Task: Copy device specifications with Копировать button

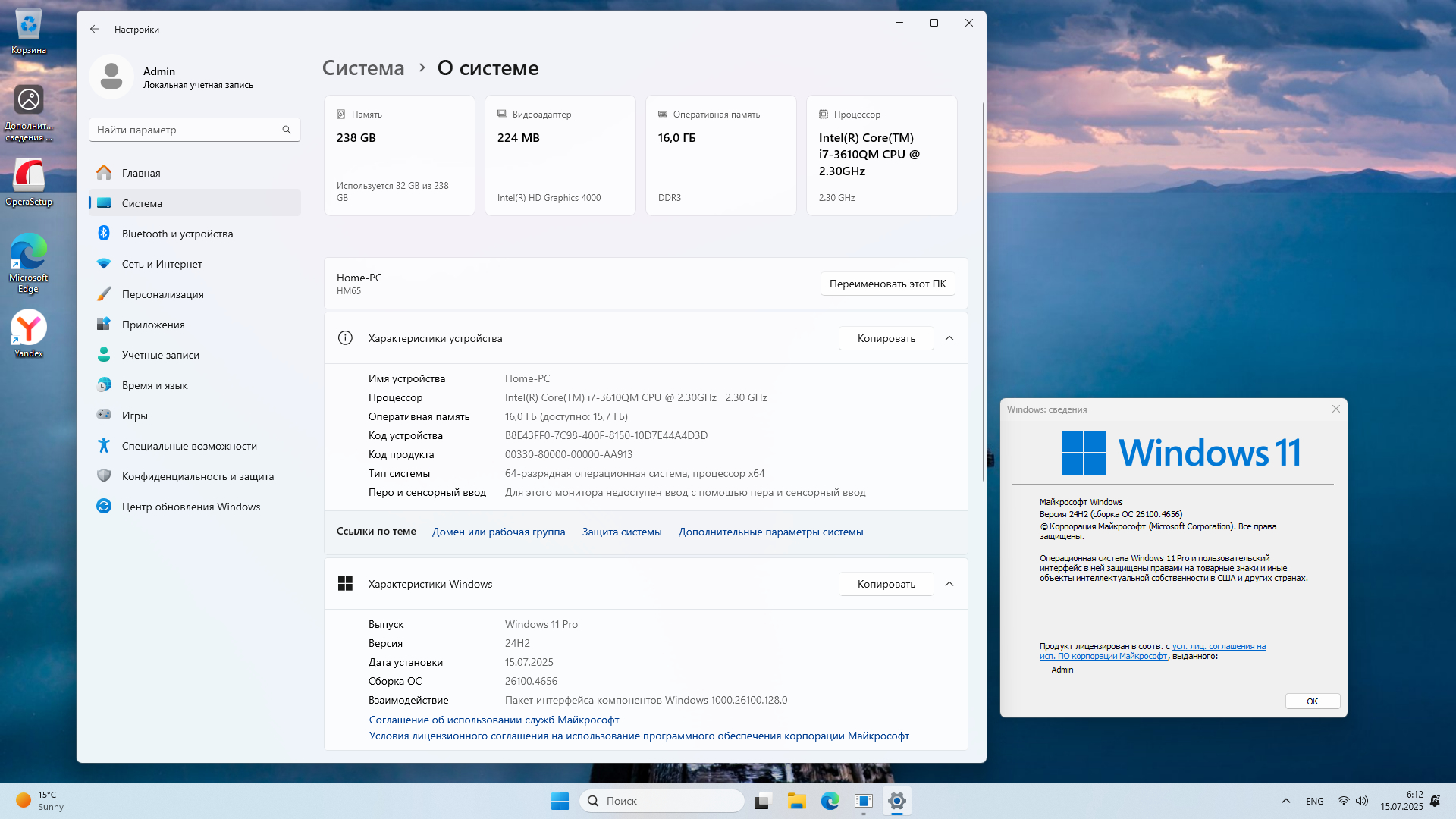Action: click(x=886, y=338)
